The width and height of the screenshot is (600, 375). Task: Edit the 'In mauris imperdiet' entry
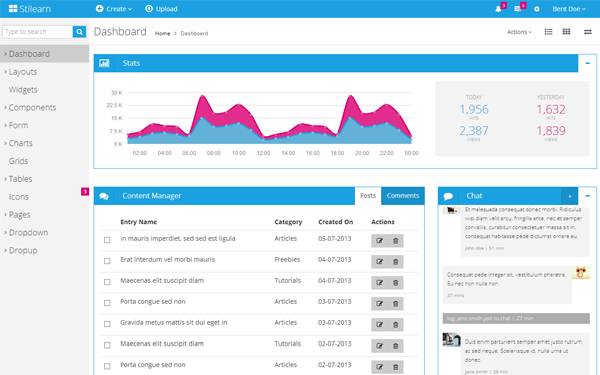tap(380, 241)
